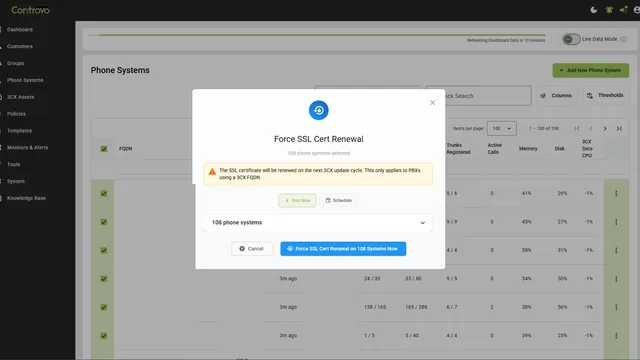The width and height of the screenshot is (640, 360).
Task: Sort by FQDN column header
Action: (x=126, y=149)
